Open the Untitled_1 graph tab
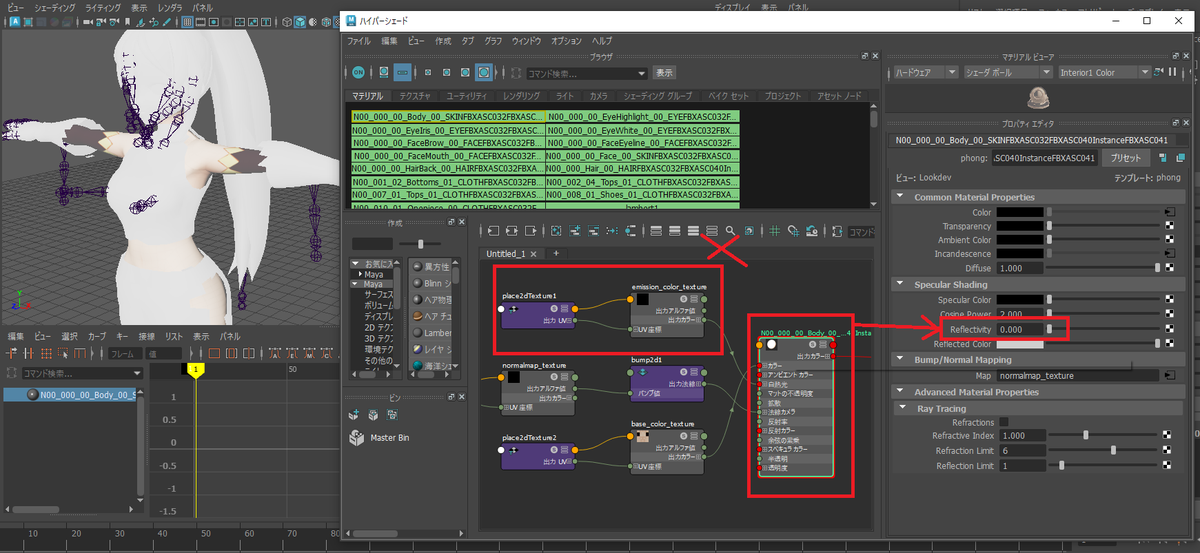This screenshot has width=1200, height=553. tap(512, 254)
